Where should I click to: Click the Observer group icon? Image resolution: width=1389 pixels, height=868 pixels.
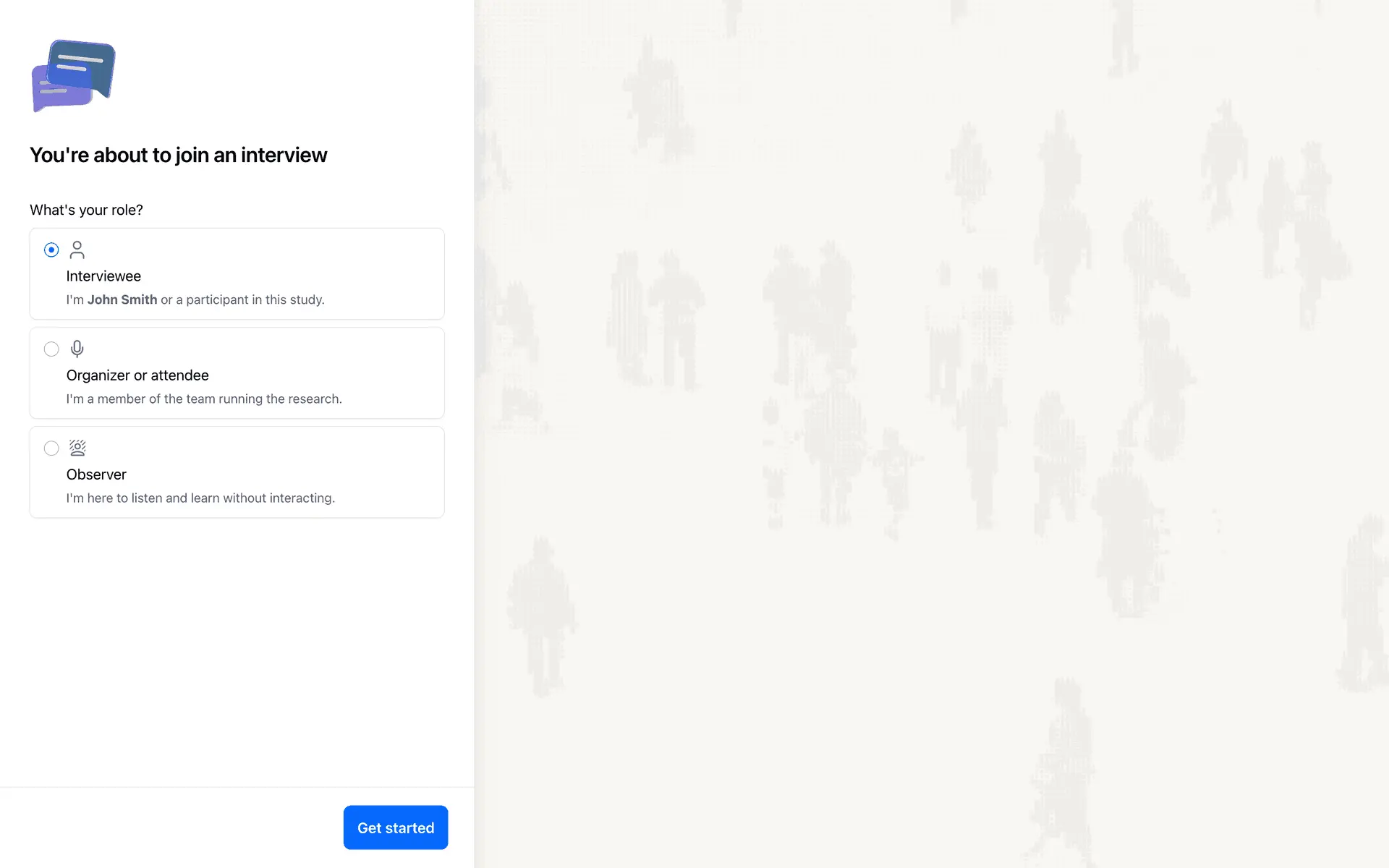click(x=77, y=448)
